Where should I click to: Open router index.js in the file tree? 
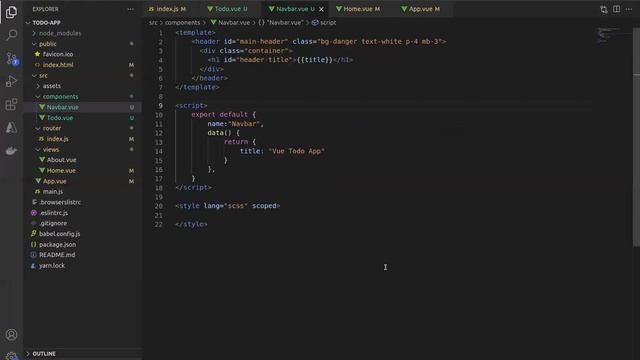coord(82,139)
